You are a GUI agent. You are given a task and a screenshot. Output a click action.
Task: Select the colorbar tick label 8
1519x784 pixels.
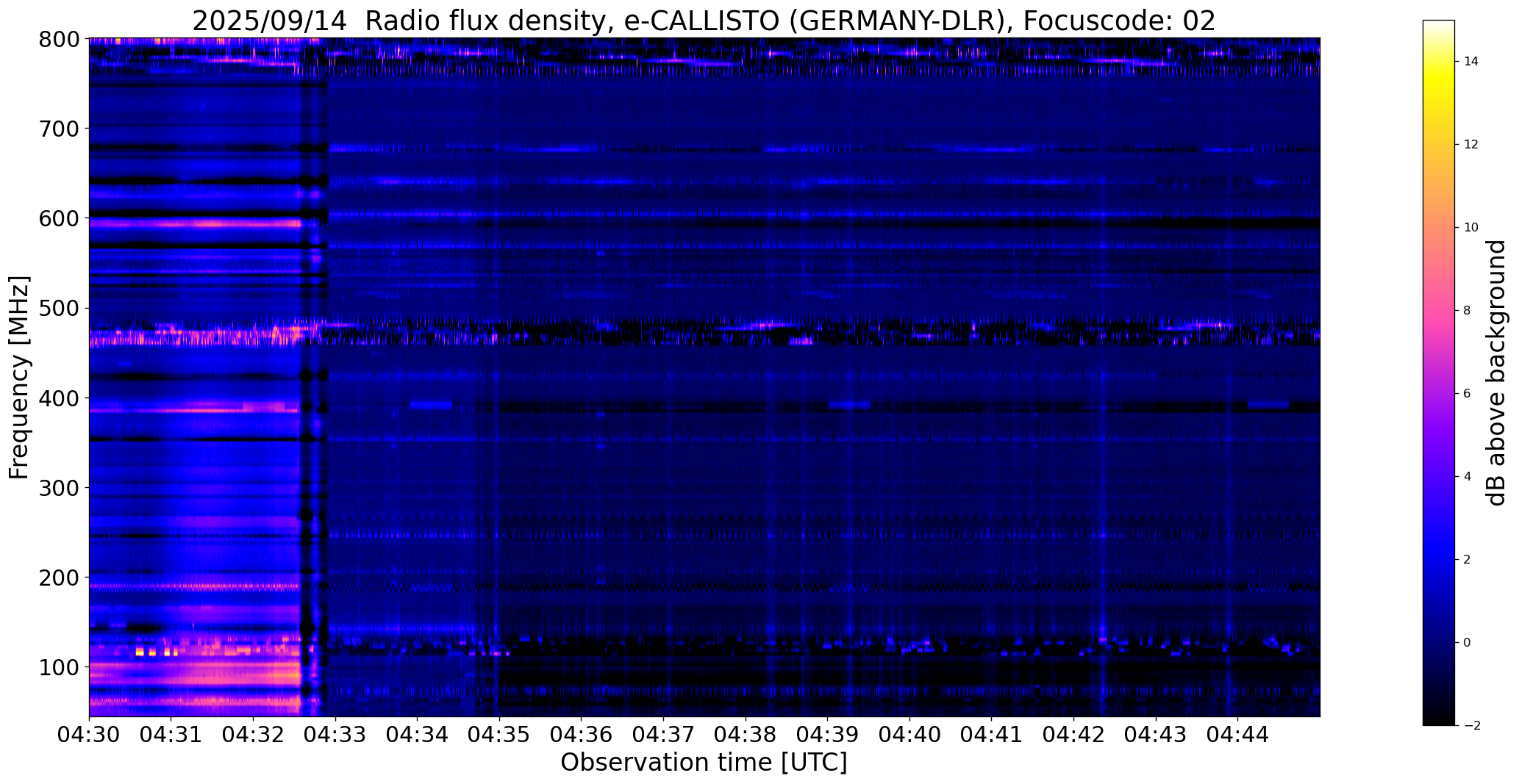point(1468,311)
